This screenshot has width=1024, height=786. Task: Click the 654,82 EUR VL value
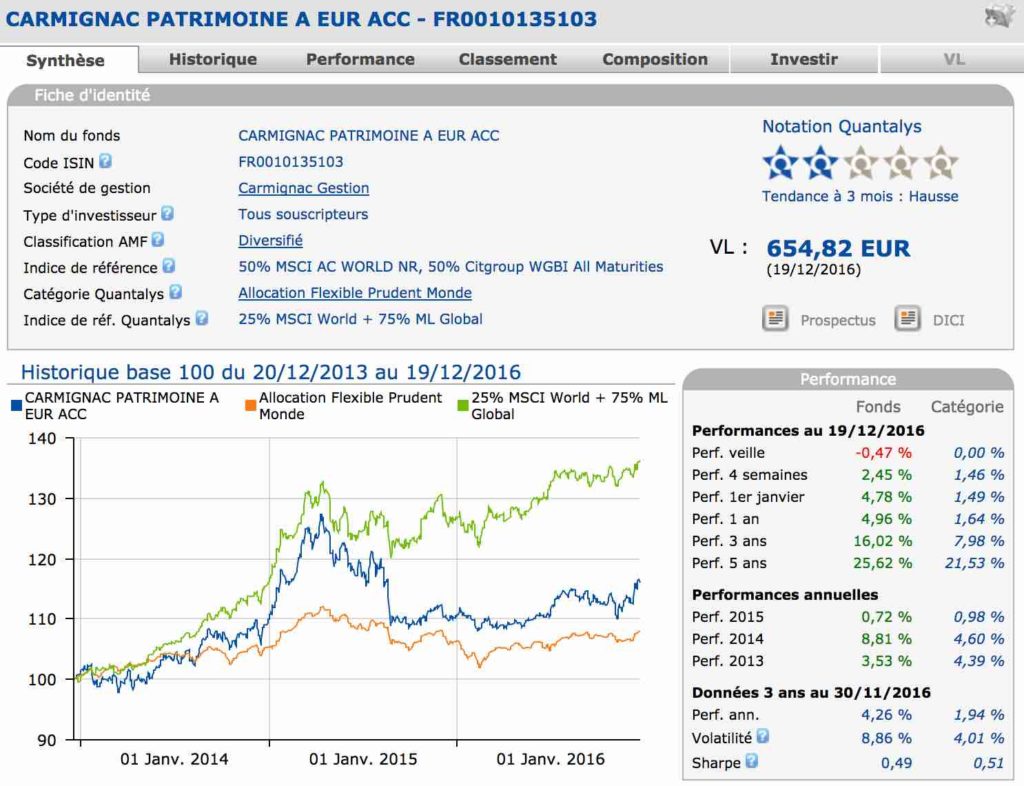tap(838, 248)
